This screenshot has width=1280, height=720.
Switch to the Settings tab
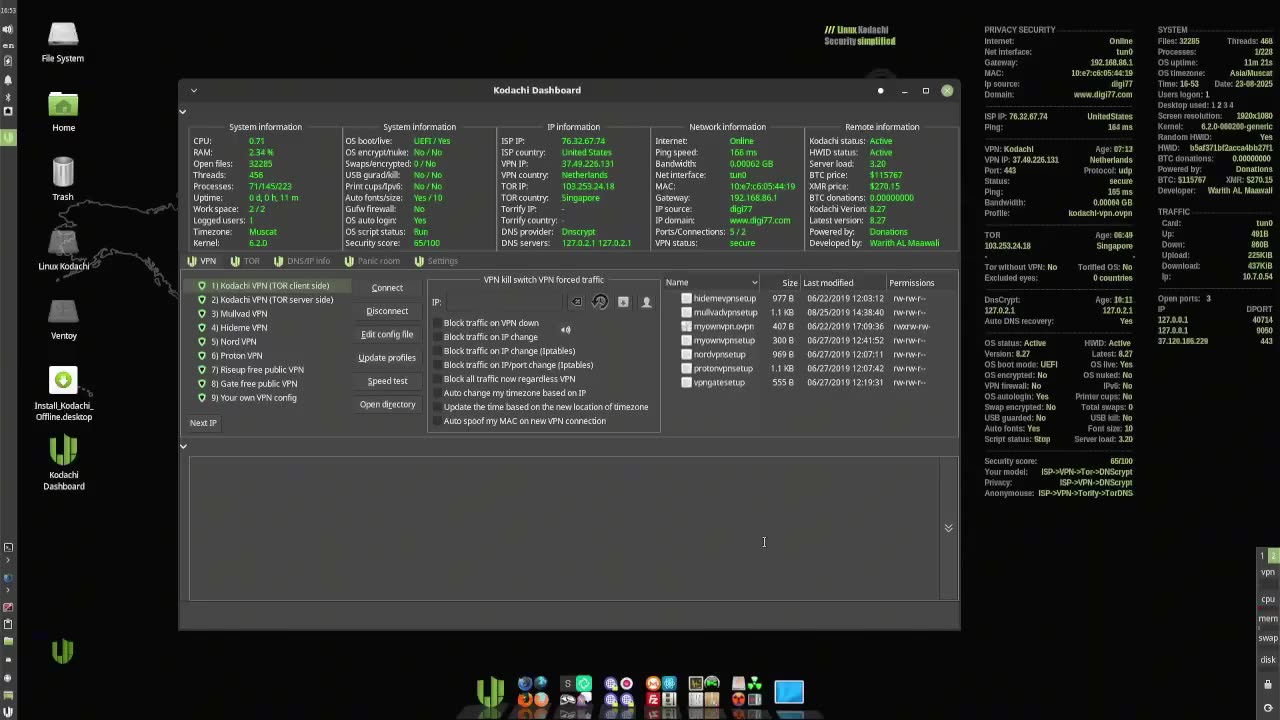(436, 261)
